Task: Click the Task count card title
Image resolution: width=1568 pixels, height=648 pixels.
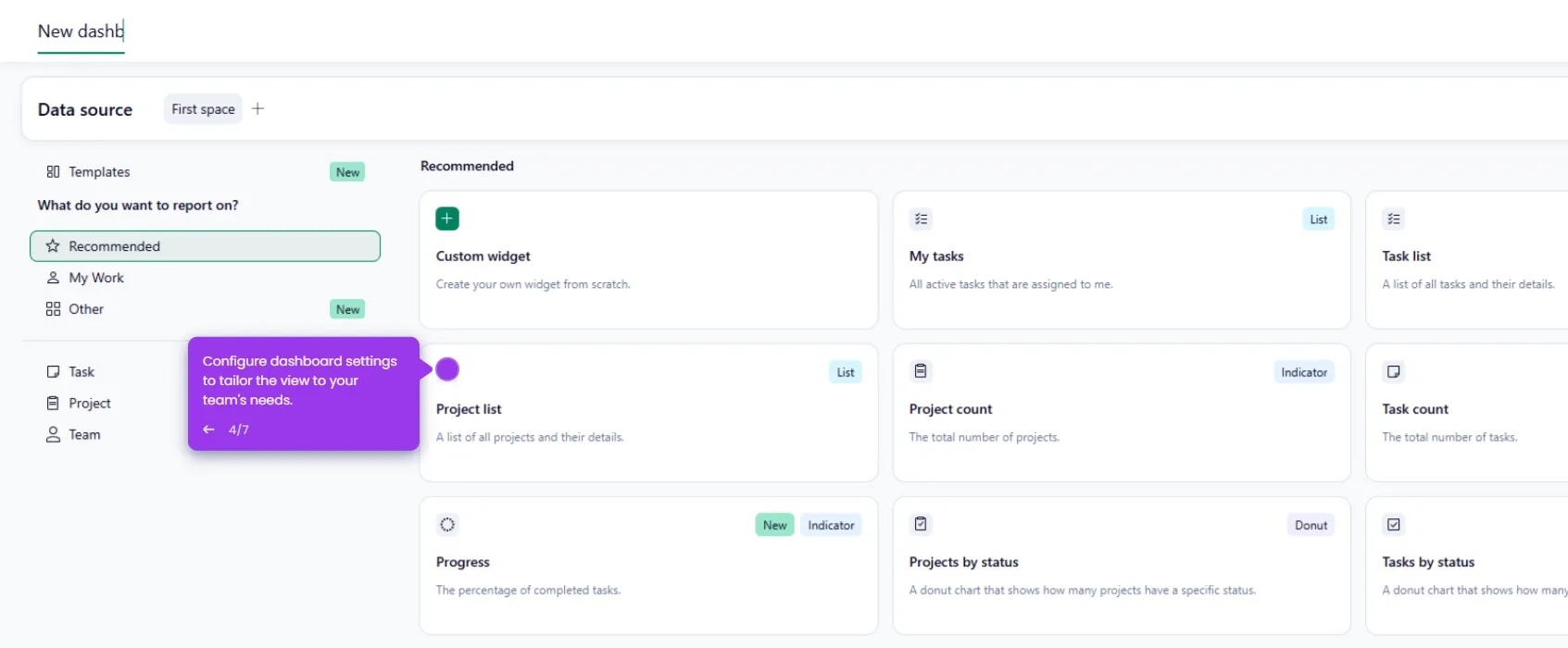Action: 1415,409
